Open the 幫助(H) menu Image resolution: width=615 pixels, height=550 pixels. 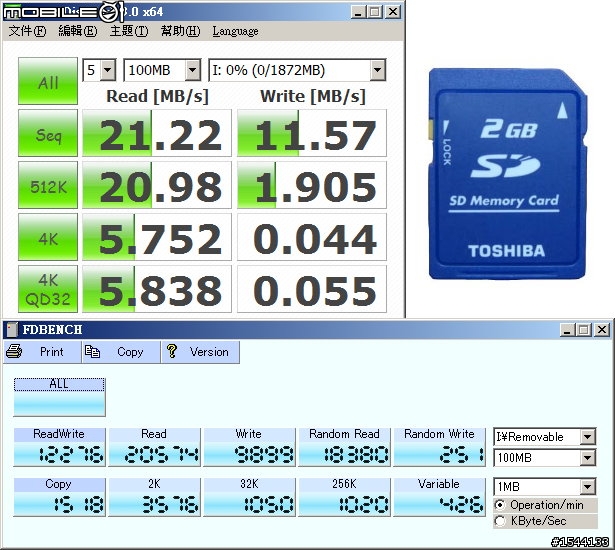[x=180, y=31]
